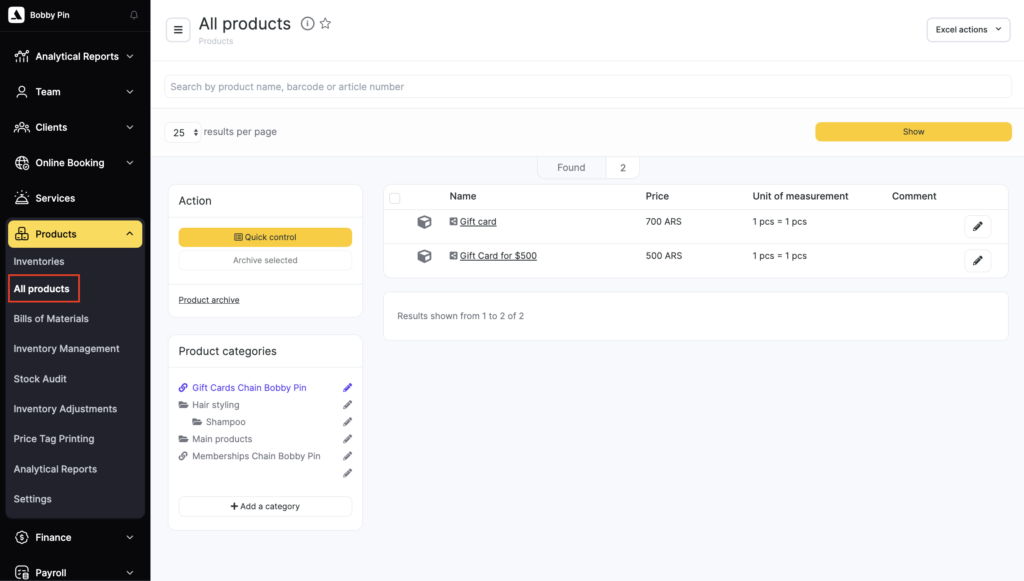
Task: Open the page info icon
Action: point(308,24)
